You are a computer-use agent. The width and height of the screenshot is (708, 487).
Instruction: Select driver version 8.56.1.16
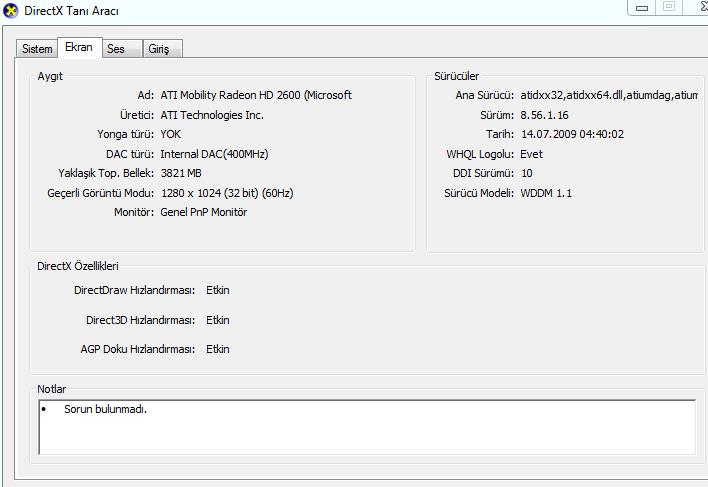pyautogui.click(x=544, y=115)
